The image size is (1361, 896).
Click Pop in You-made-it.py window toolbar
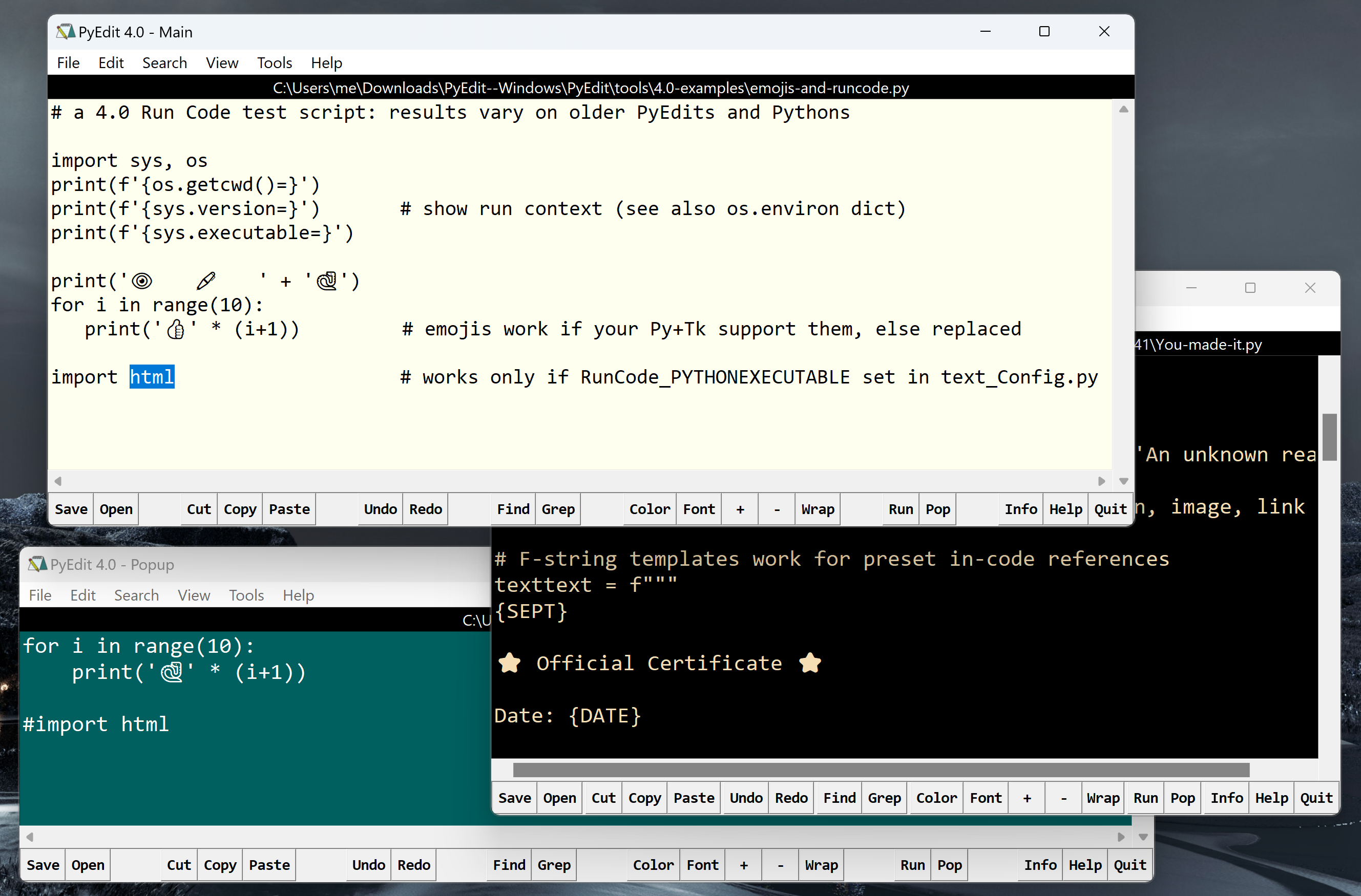point(1183,798)
